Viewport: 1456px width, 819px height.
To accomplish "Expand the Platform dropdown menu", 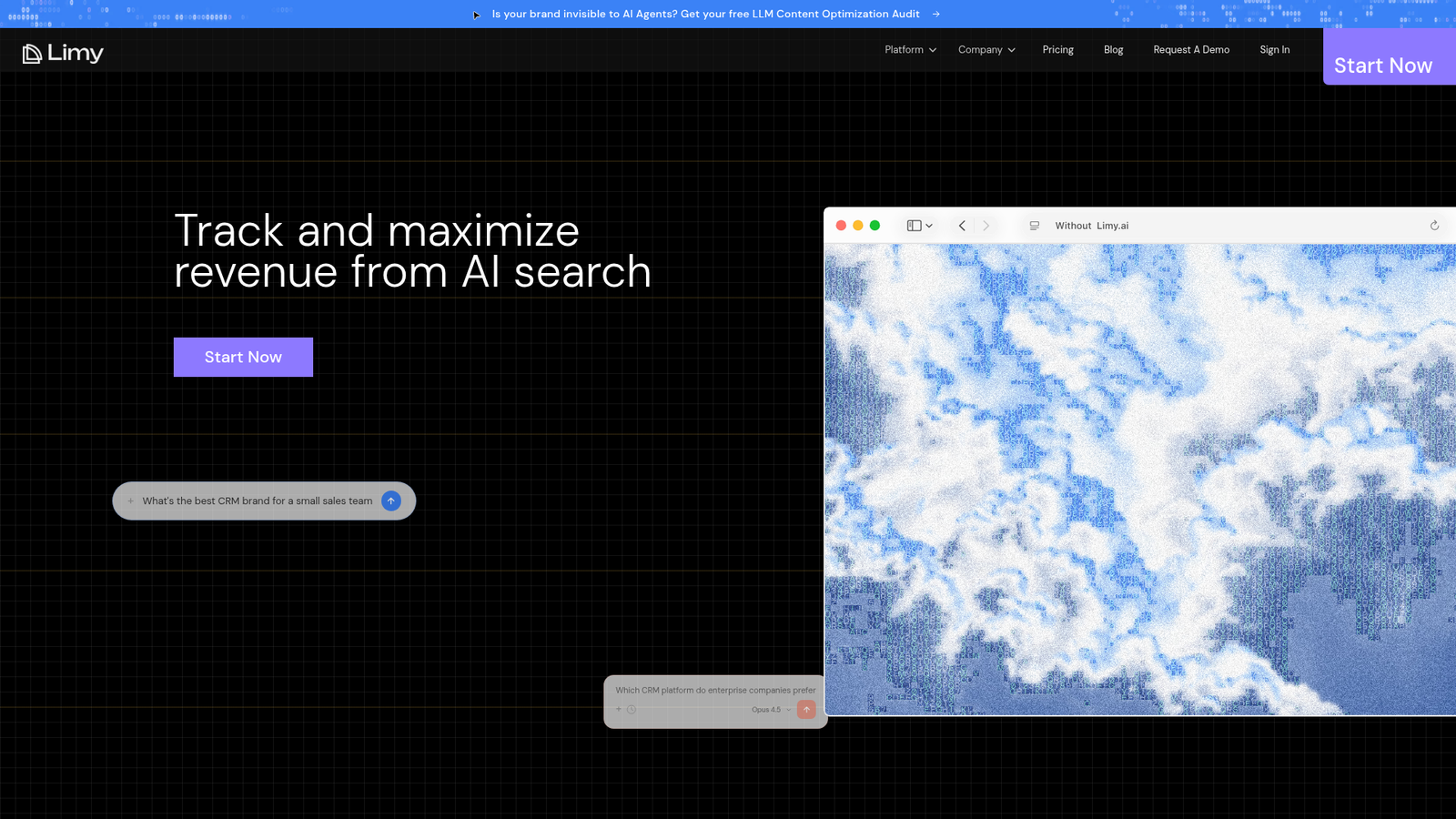I will (x=910, y=50).
